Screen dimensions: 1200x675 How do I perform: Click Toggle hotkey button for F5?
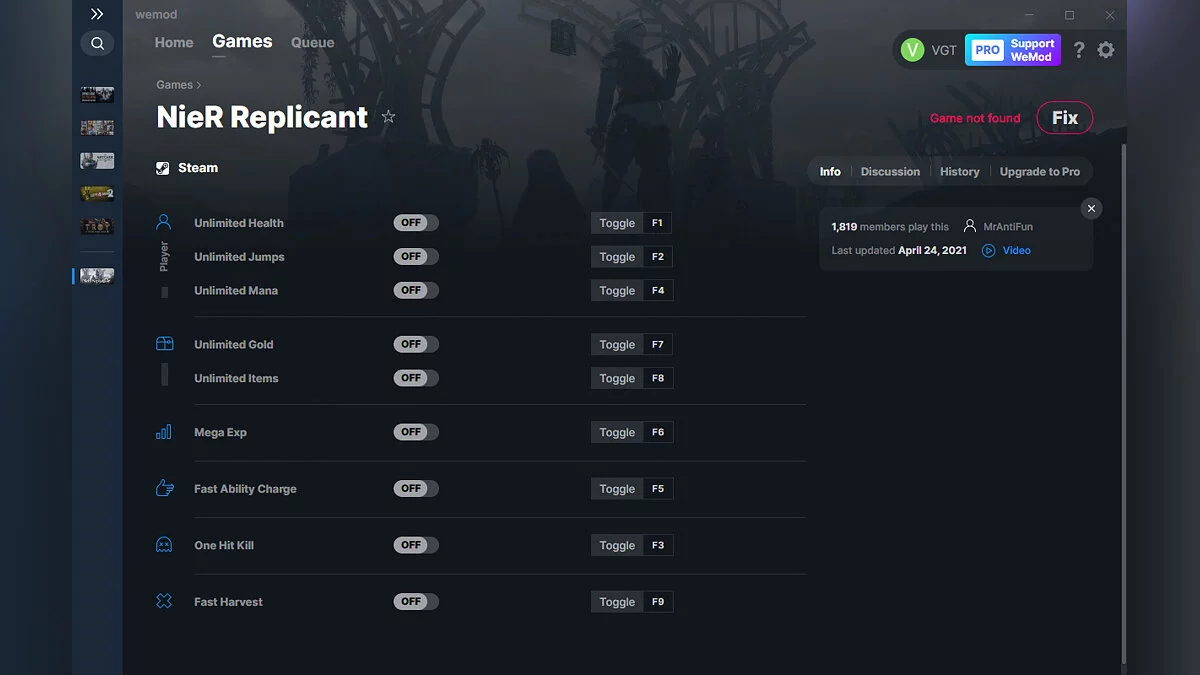click(x=632, y=489)
